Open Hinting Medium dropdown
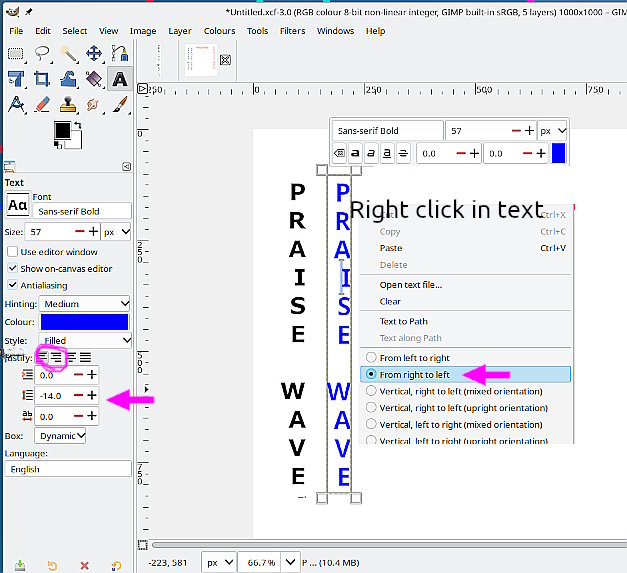Screen dimensions: 627x573 (84, 304)
